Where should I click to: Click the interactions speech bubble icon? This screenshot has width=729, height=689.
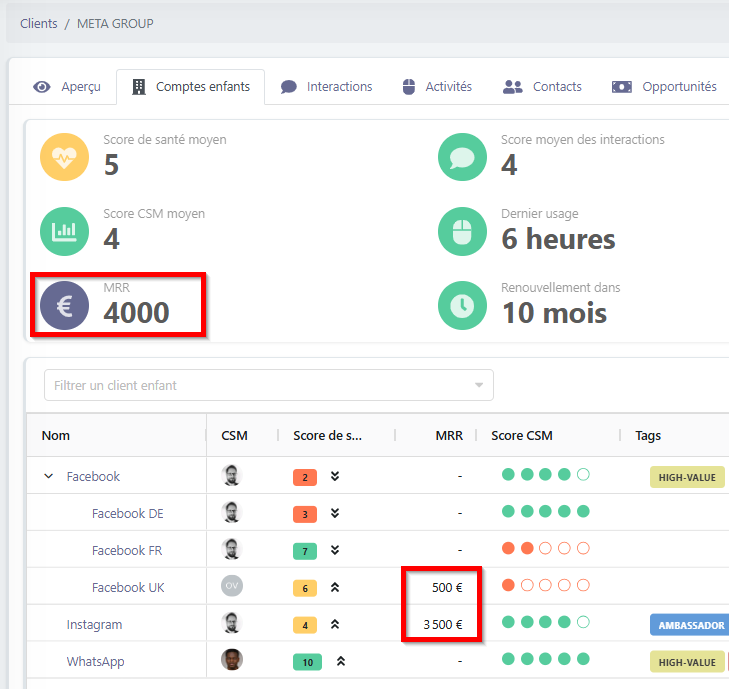[x=463, y=157]
